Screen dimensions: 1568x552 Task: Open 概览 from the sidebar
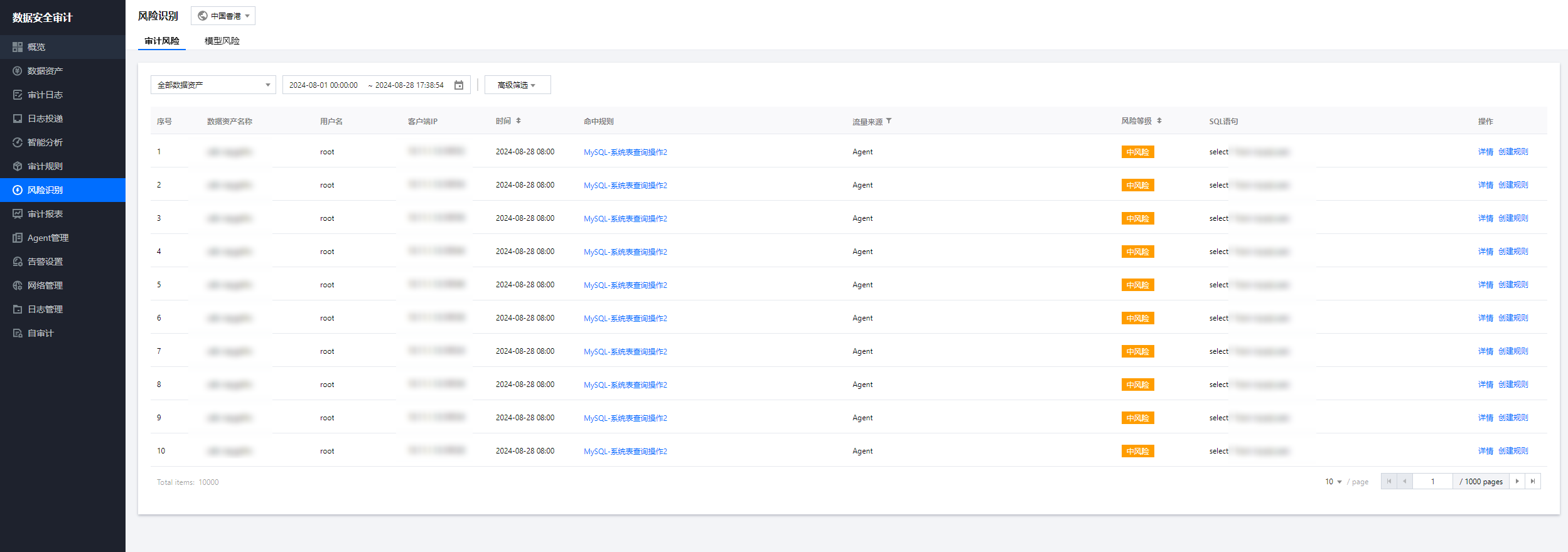(36, 47)
